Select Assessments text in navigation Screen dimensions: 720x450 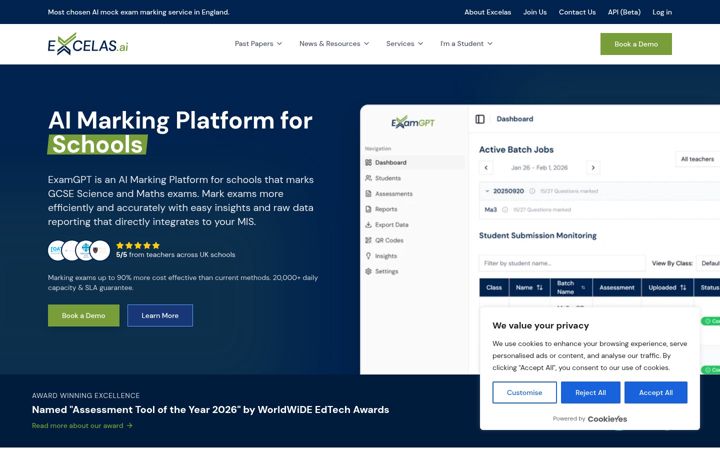click(394, 194)
